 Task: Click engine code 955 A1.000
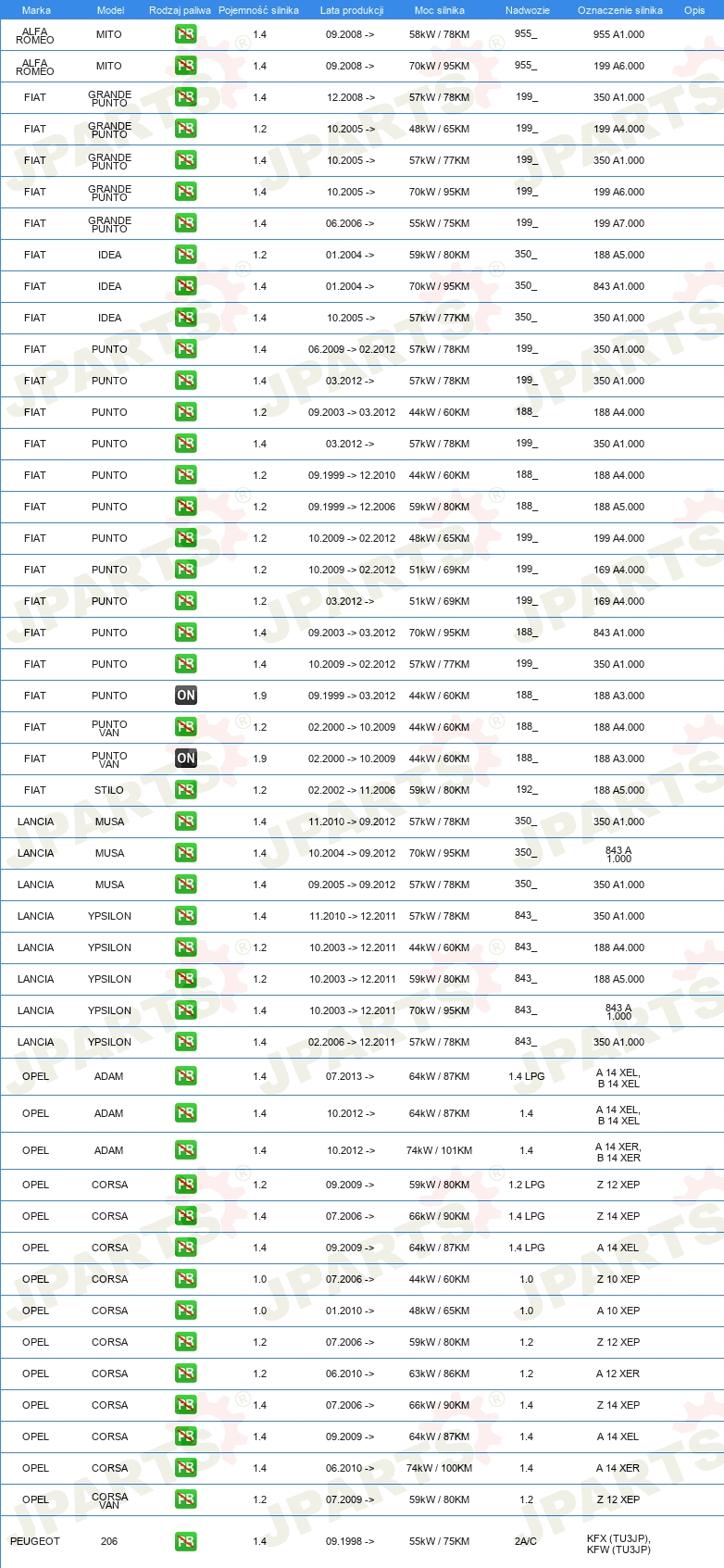tap(619, 34)
